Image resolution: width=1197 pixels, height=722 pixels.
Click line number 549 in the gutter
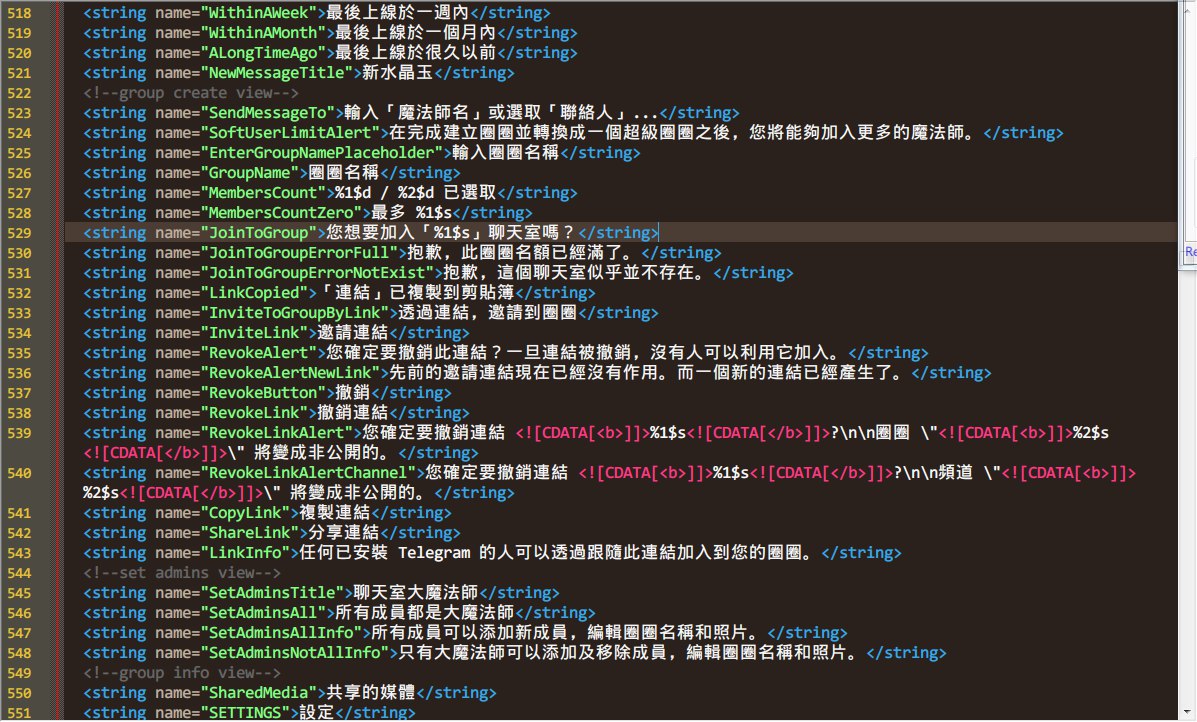pos(19,672)
